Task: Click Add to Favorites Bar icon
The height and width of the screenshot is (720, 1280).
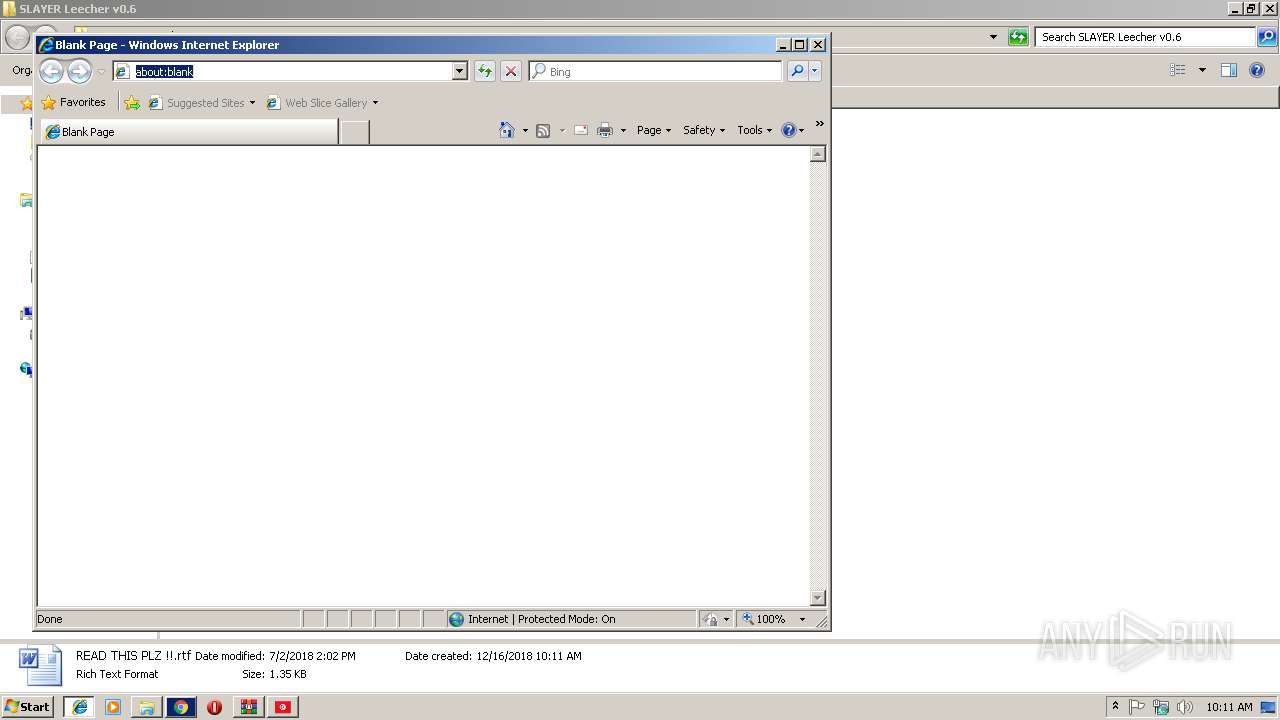Action: (132, 102)
